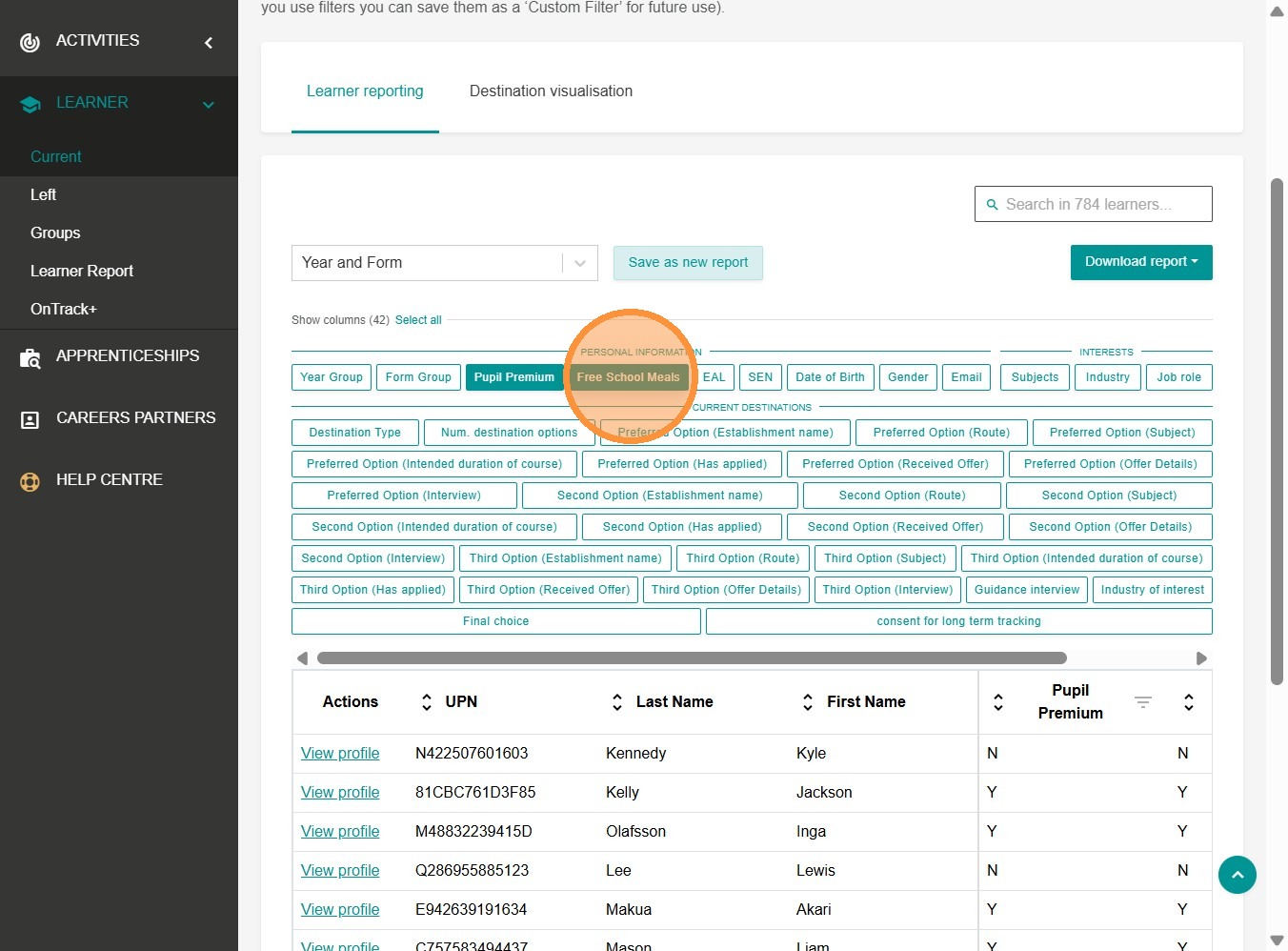This screenshot has width=1288, height=951.
Task: Click the Activities icon in the sidebar
Action: pos(30,42)
